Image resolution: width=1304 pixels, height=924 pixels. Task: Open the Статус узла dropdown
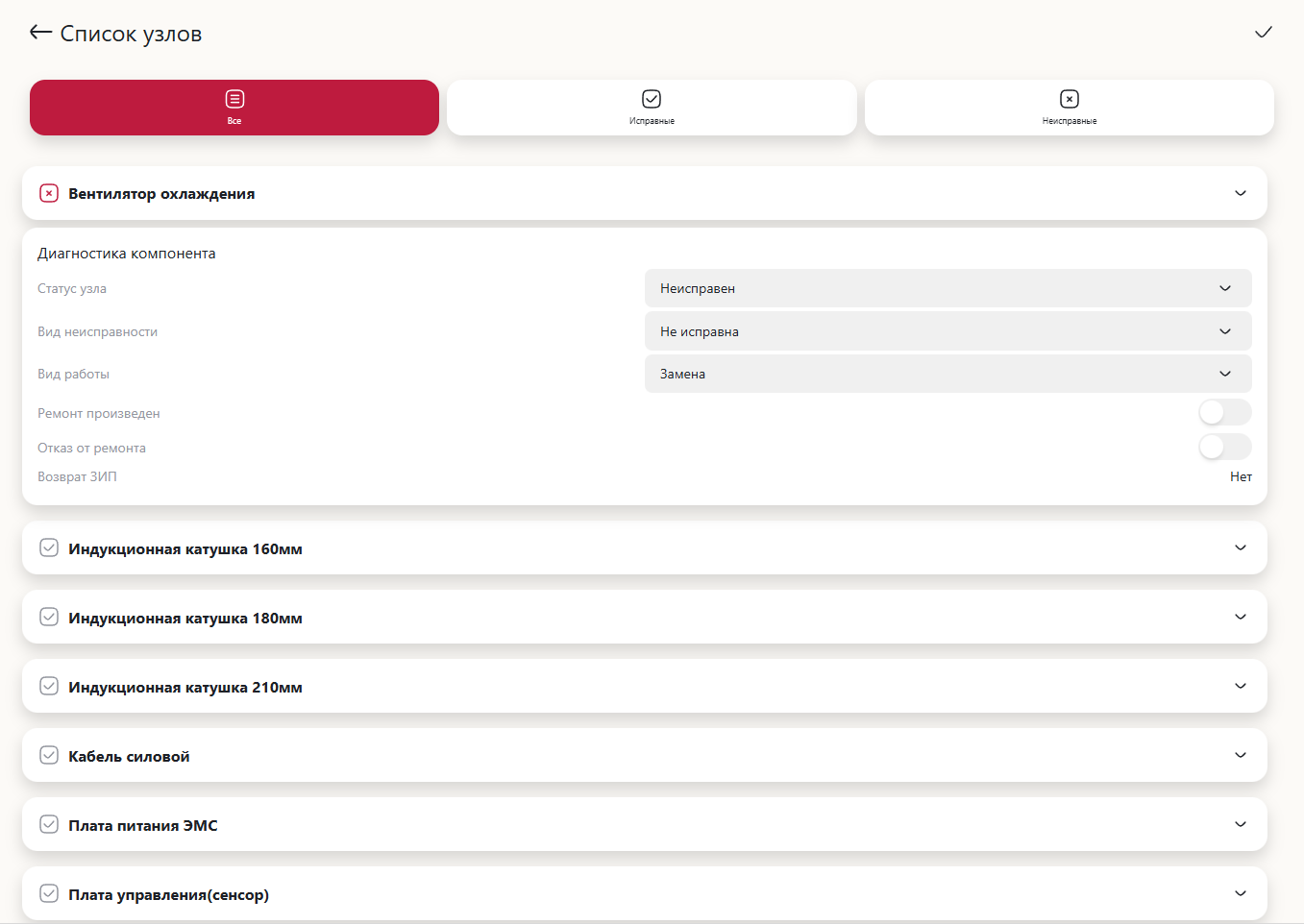click(947, 288)
